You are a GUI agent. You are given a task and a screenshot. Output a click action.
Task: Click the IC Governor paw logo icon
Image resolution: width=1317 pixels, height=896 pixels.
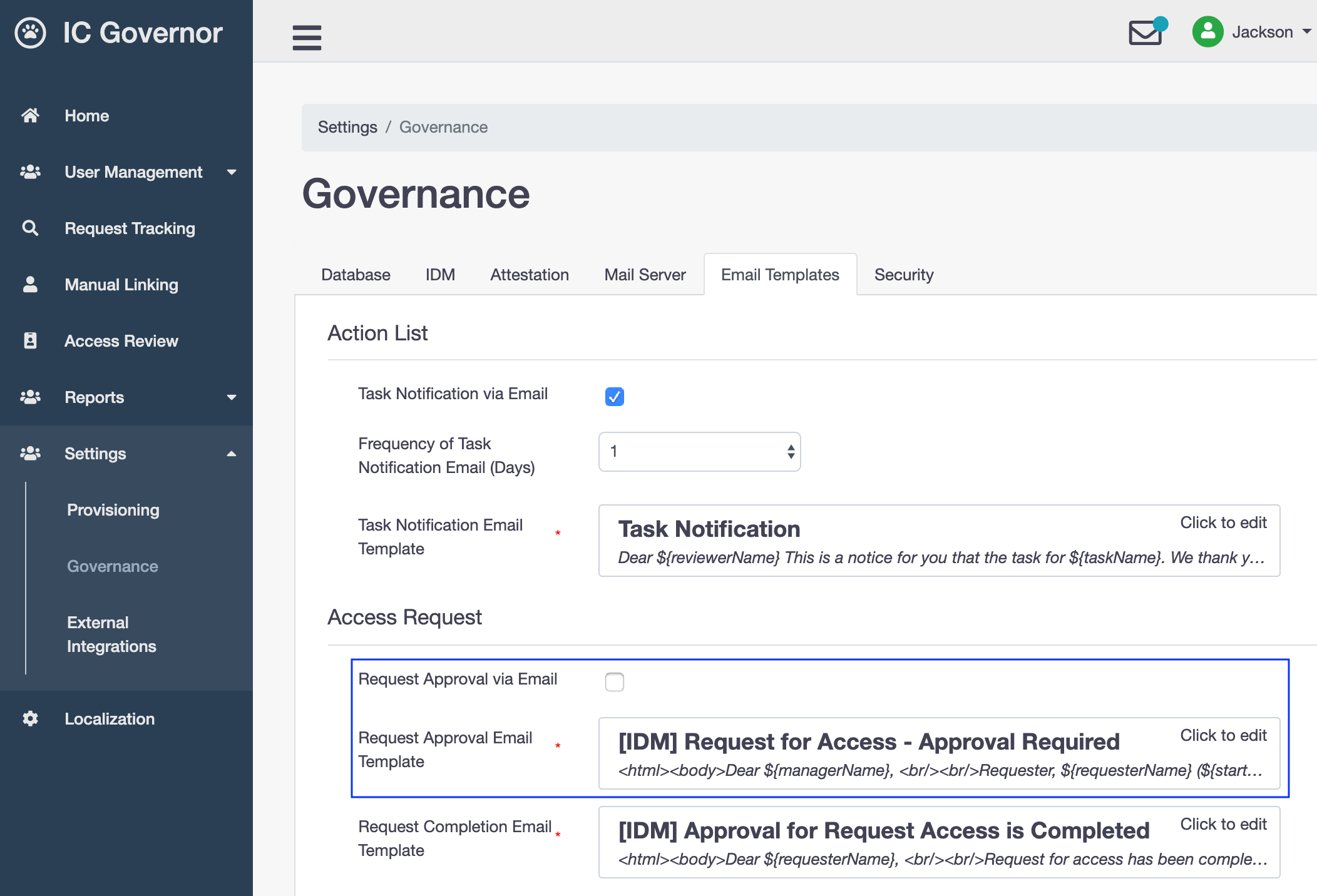(31, 33)
